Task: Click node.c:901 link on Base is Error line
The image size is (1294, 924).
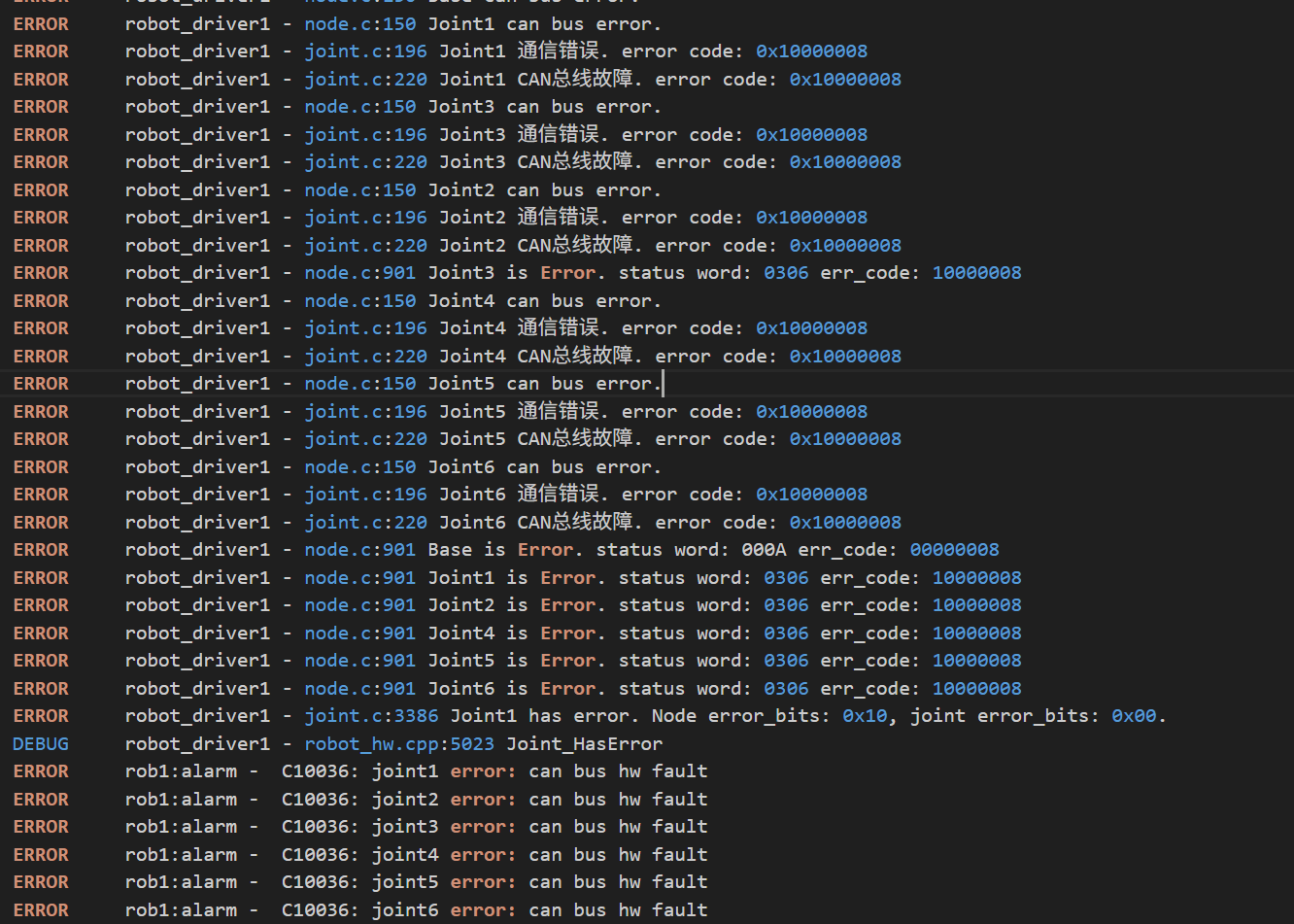Action: point(359,550)
